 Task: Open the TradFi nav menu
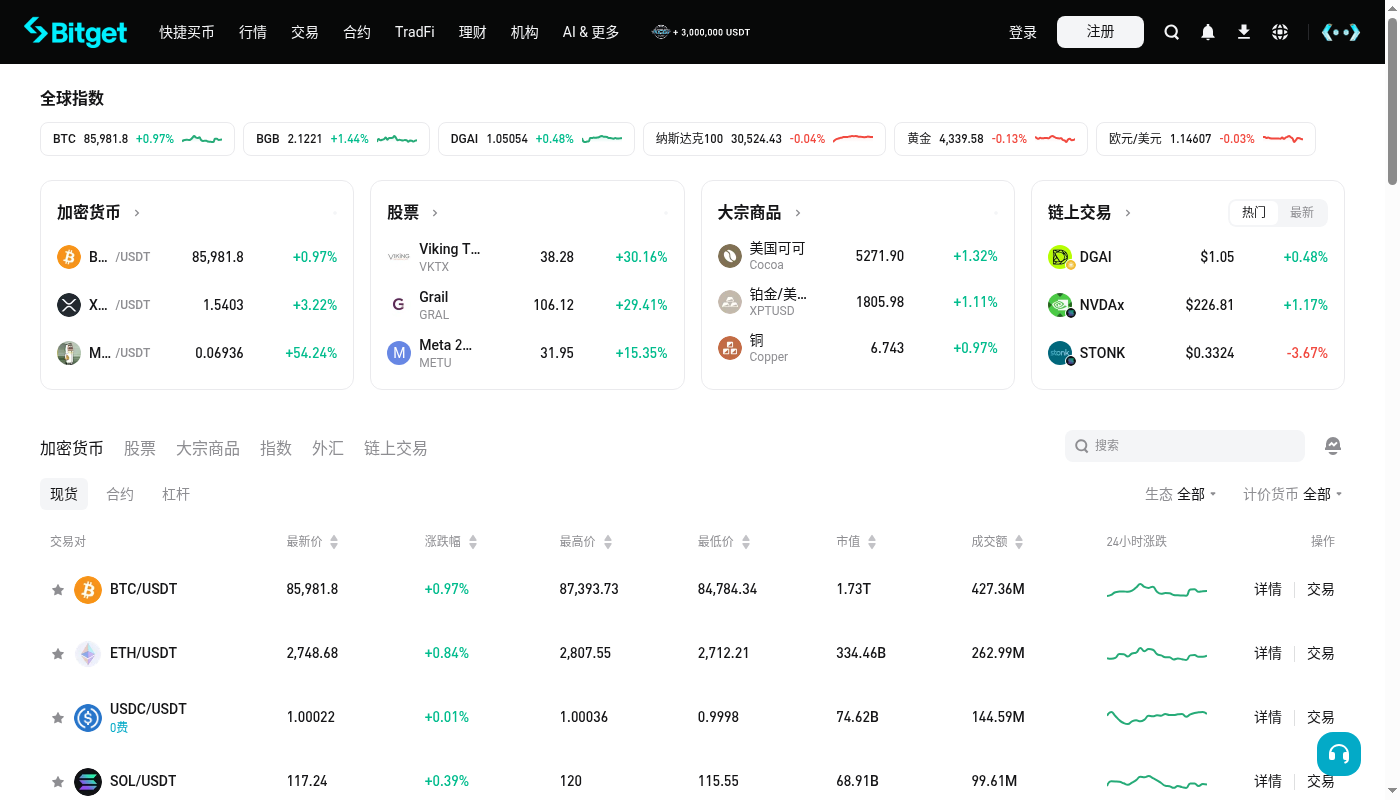pyautogui.click(x=415, y=32)
